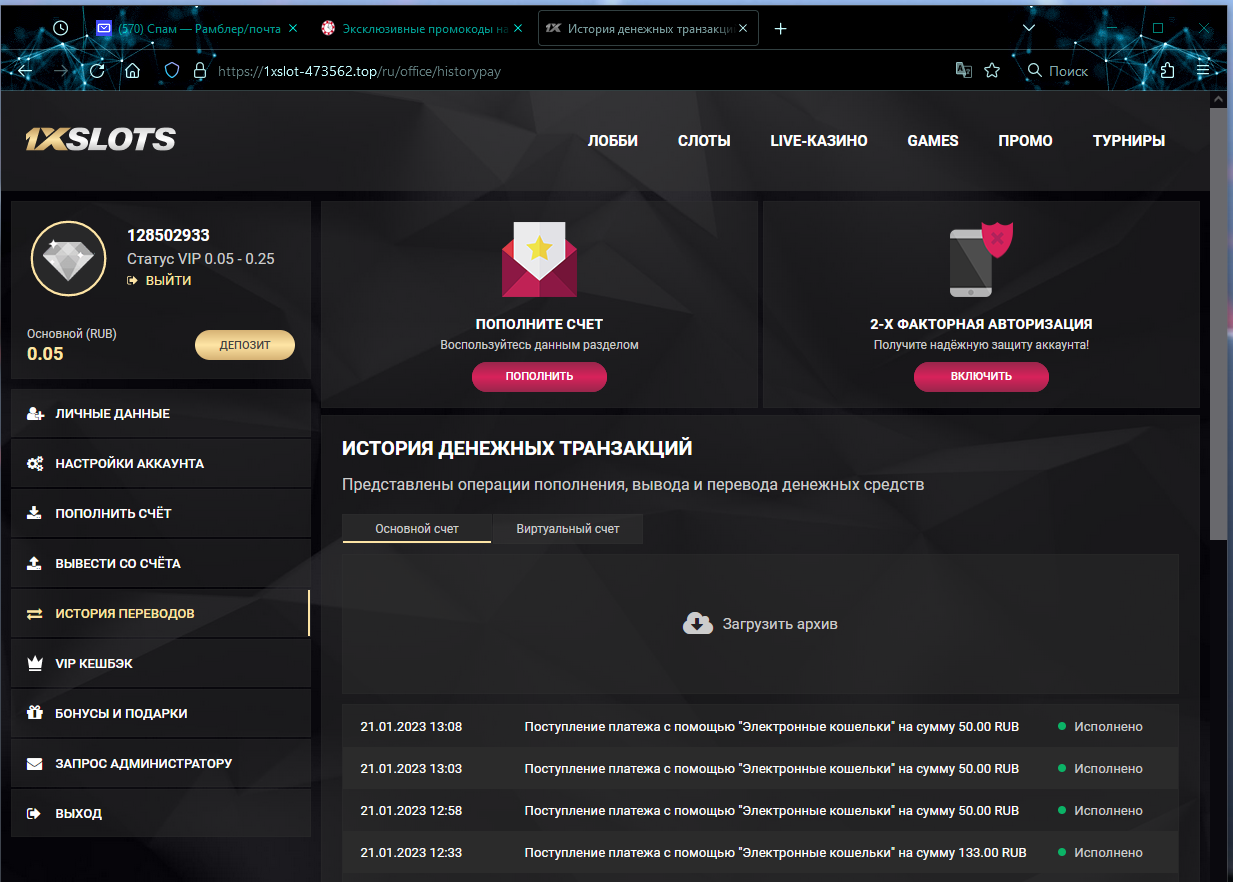Image resolution: width=1233 pixels, height=882 pixels.
Task: Click the Запрос администратору mail icon
Action: pos(35,764)
